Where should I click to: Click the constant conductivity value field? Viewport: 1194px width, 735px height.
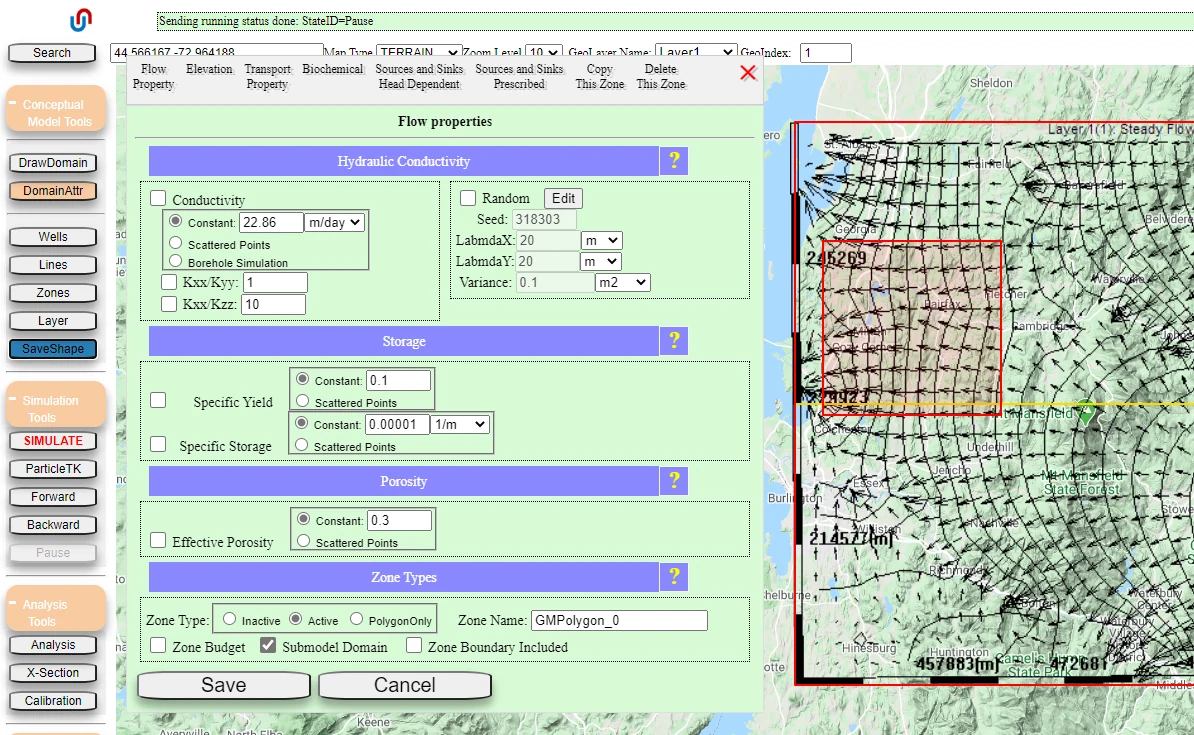click(x=271, y=222)
